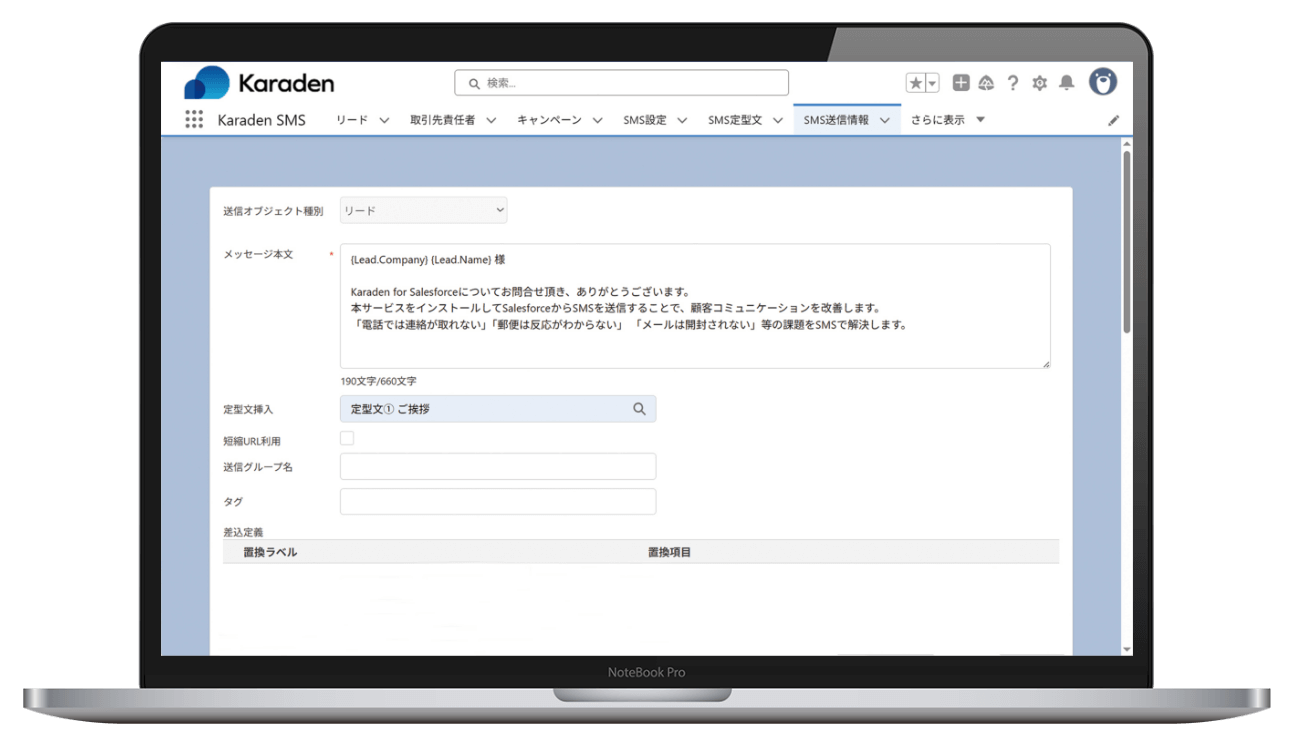Click the Karaden logo
Image resolution: width=1294 pixels, height=744 pixels.
click(259, 83)
